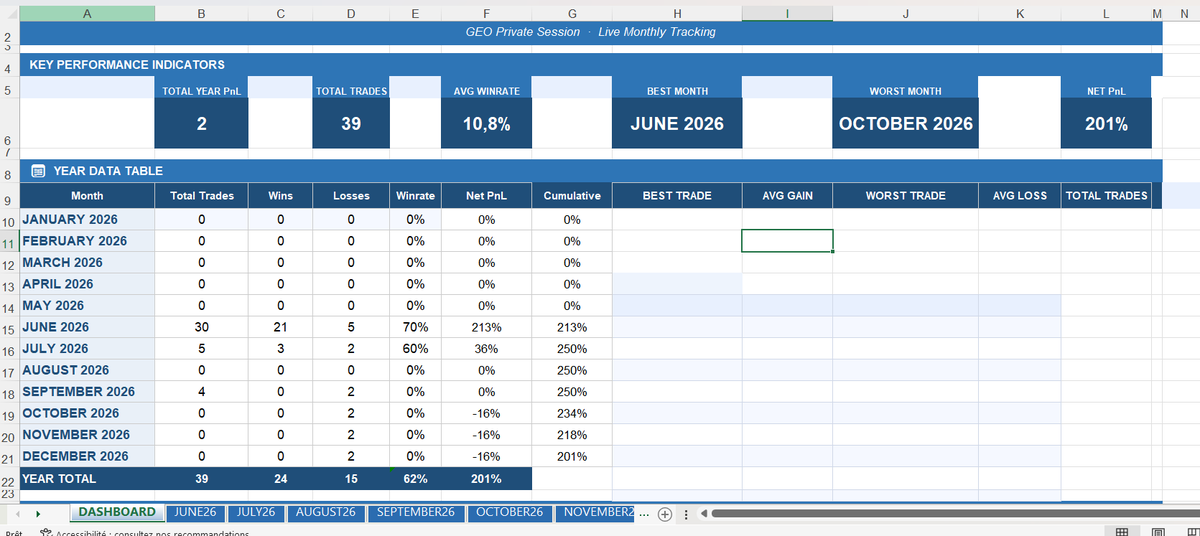Viewport: 1200px width, 536px height.
Task: Switch to the JUNE26 sheet tab
Action: tap(195, 512)
